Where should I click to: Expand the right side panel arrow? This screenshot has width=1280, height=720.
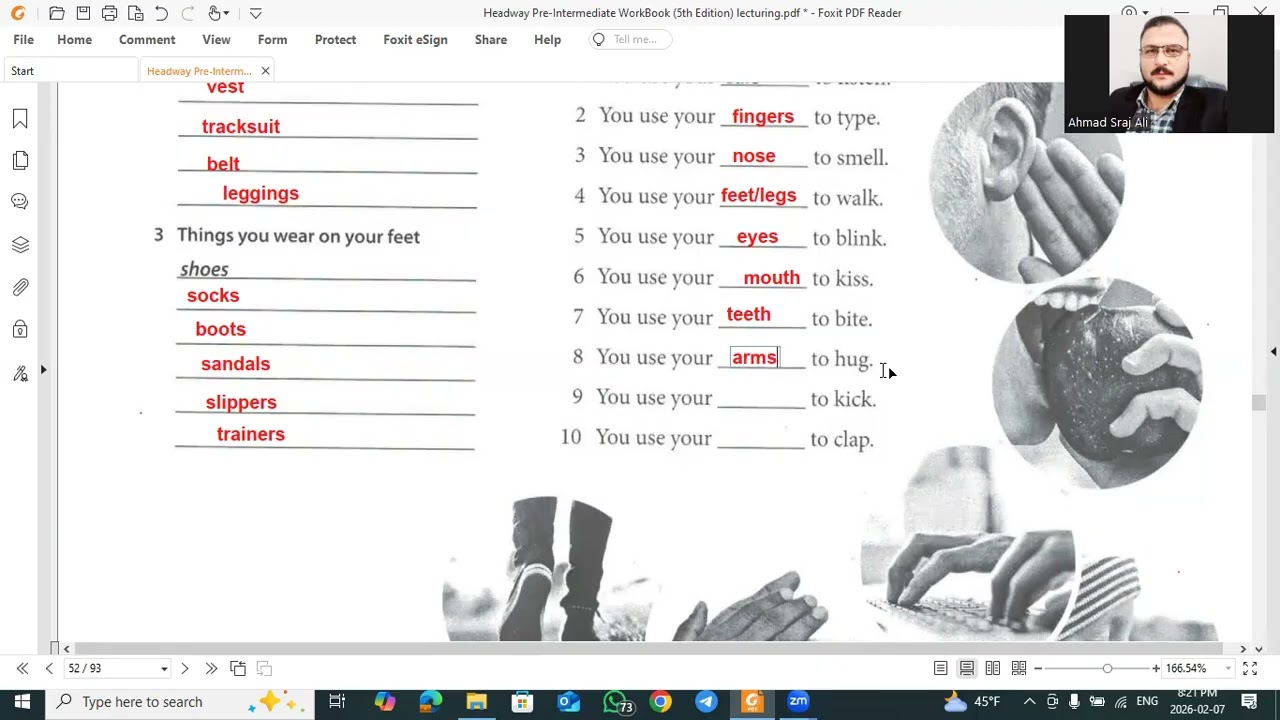click(x=1273, y=352)
